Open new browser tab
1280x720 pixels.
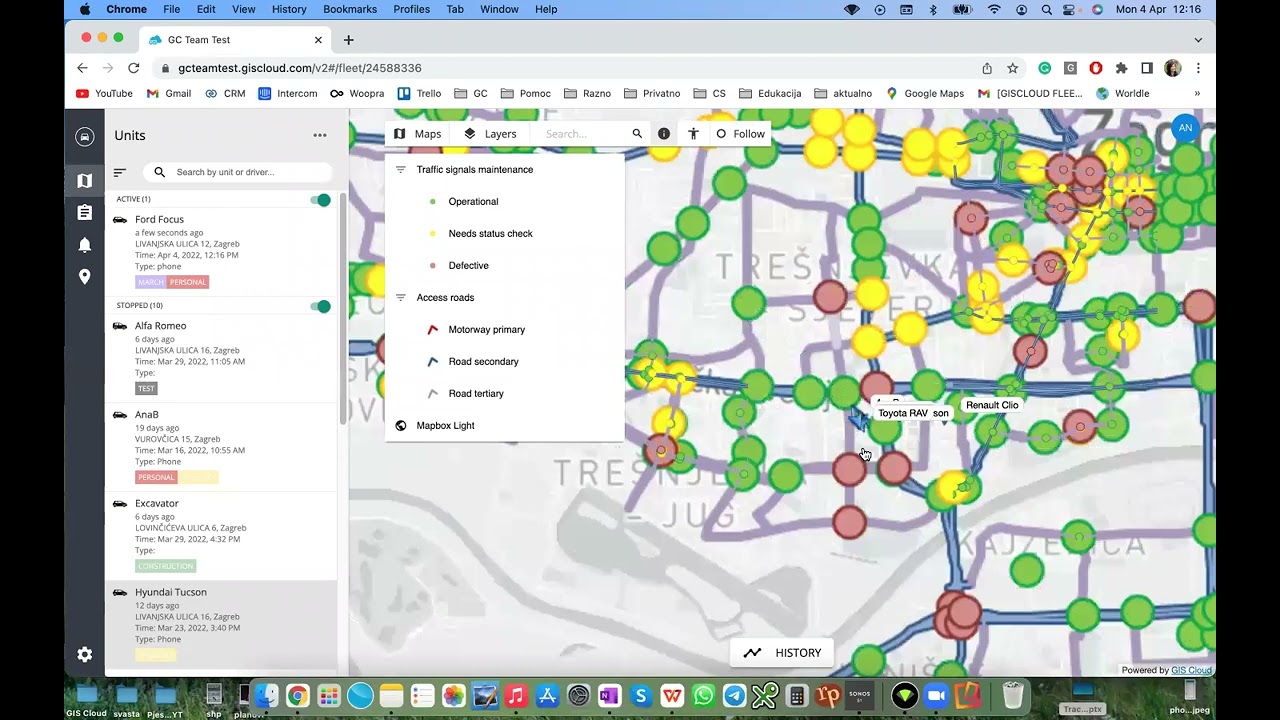pyautogui.click(x=348, y=40)
